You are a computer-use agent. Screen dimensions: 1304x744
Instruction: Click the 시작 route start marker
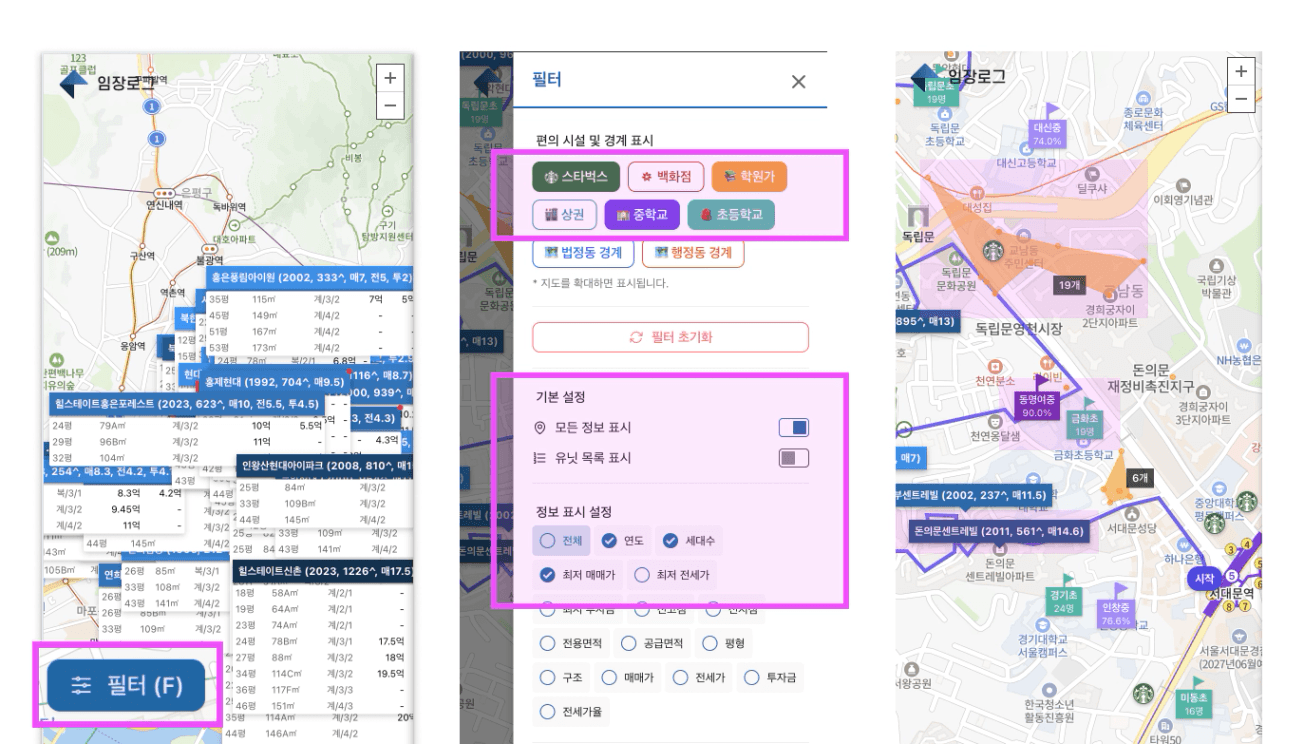click(x=1204, y=578)
